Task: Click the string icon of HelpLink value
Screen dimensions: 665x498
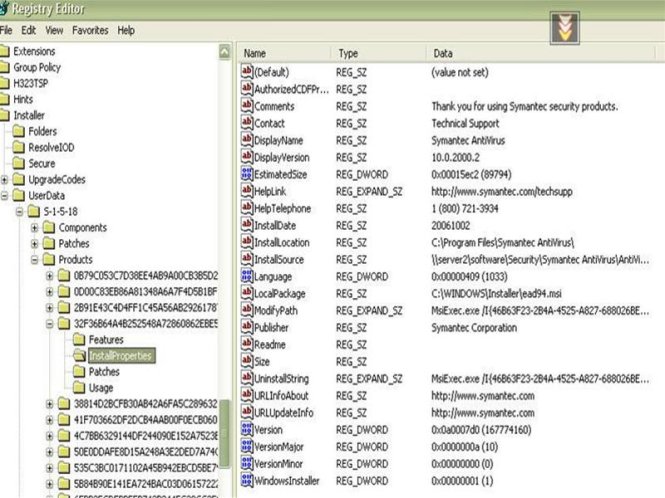Action: (247, 190)
